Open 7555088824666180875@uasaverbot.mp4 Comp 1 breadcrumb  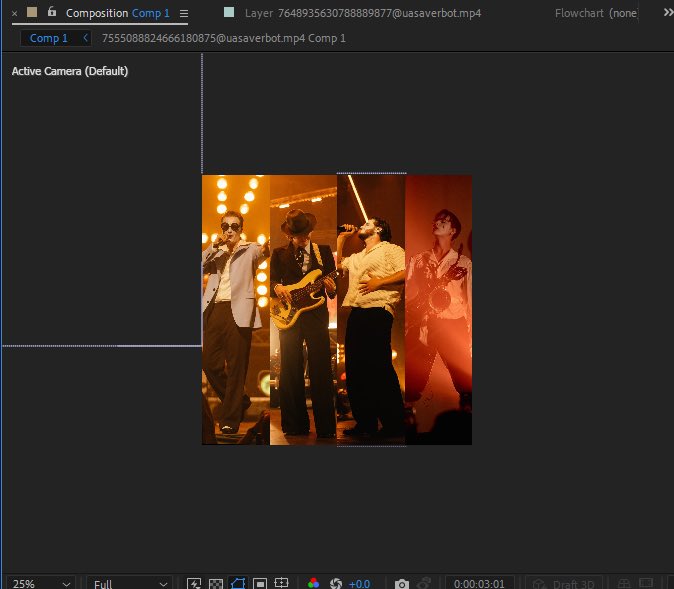point(224,38)
